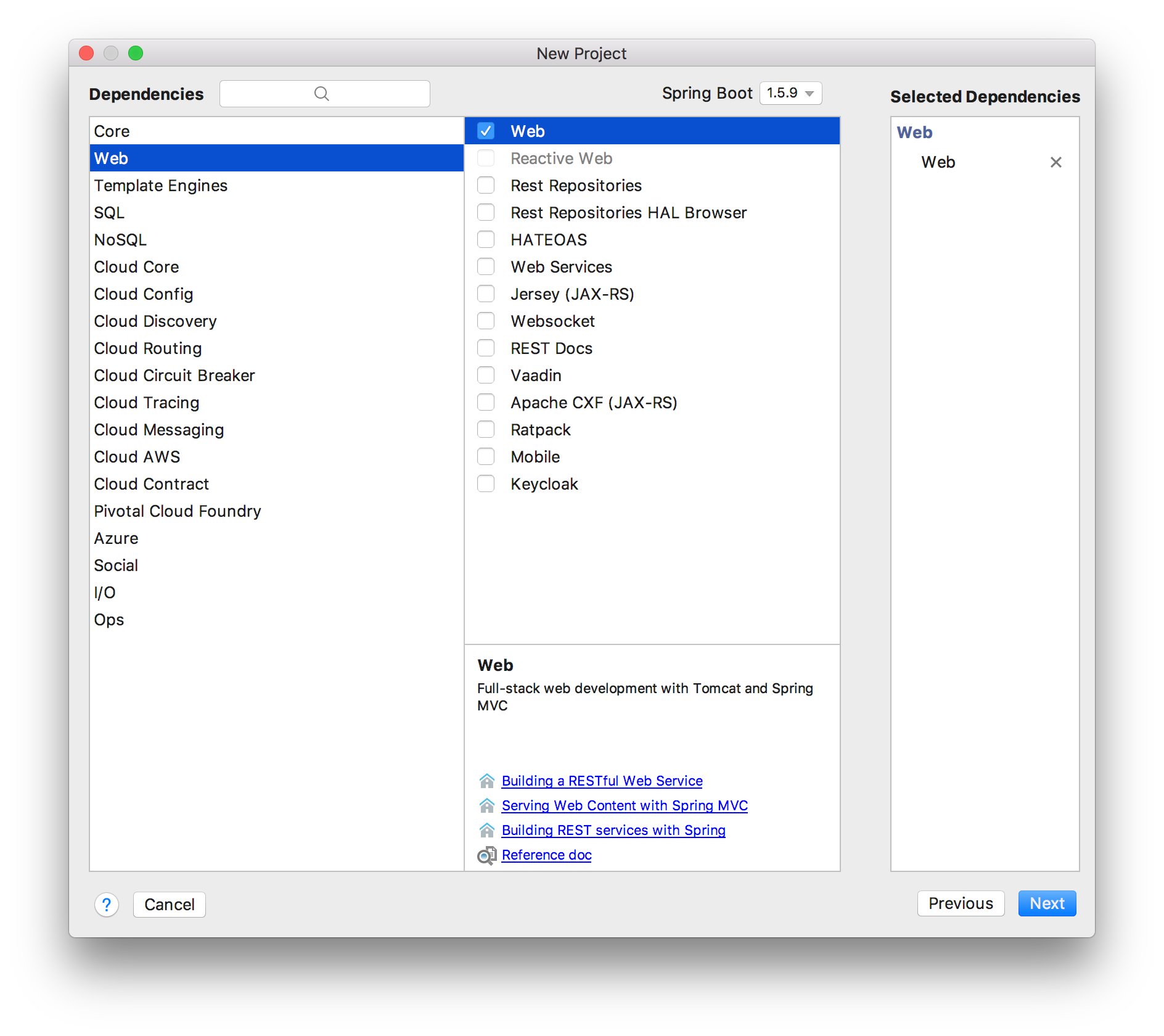Image resolution: width=1164 pixels, height=1036 pixels.
Task: Select the Web category in the list
Action: 276,158
